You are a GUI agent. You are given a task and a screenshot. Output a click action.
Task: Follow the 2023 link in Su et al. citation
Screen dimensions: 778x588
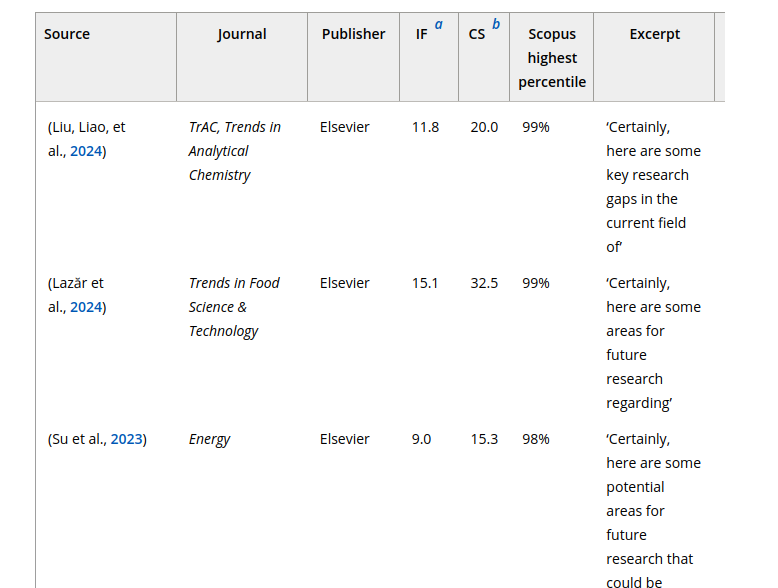click(127, 439)
